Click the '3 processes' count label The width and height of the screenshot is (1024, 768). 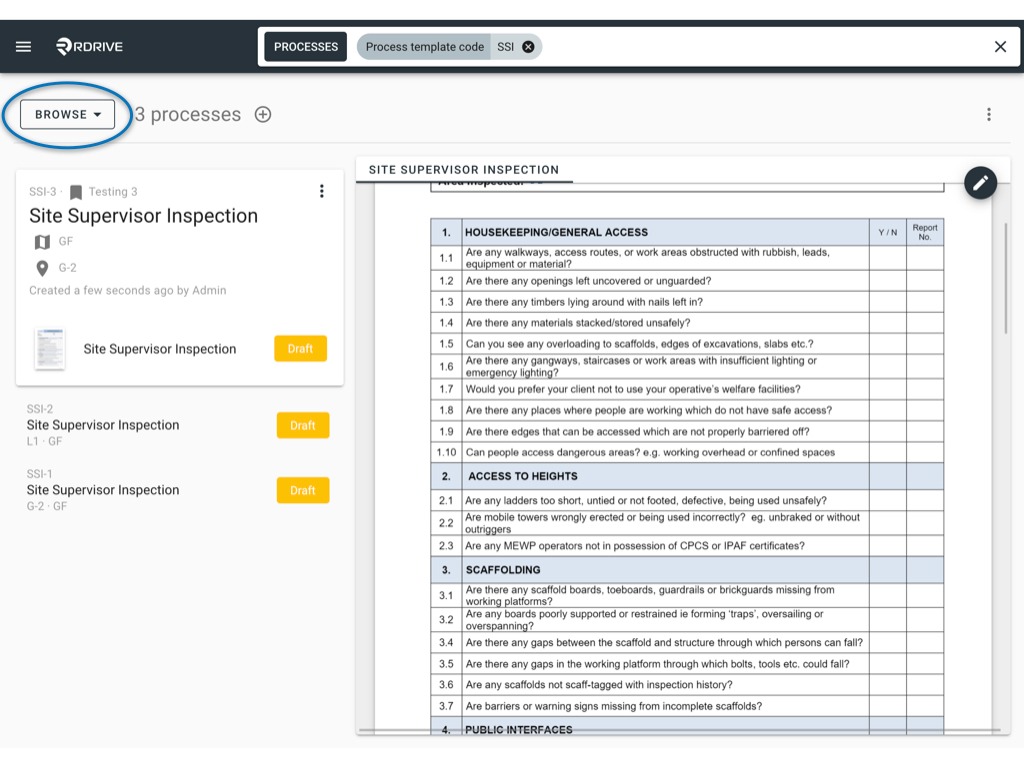188,114
